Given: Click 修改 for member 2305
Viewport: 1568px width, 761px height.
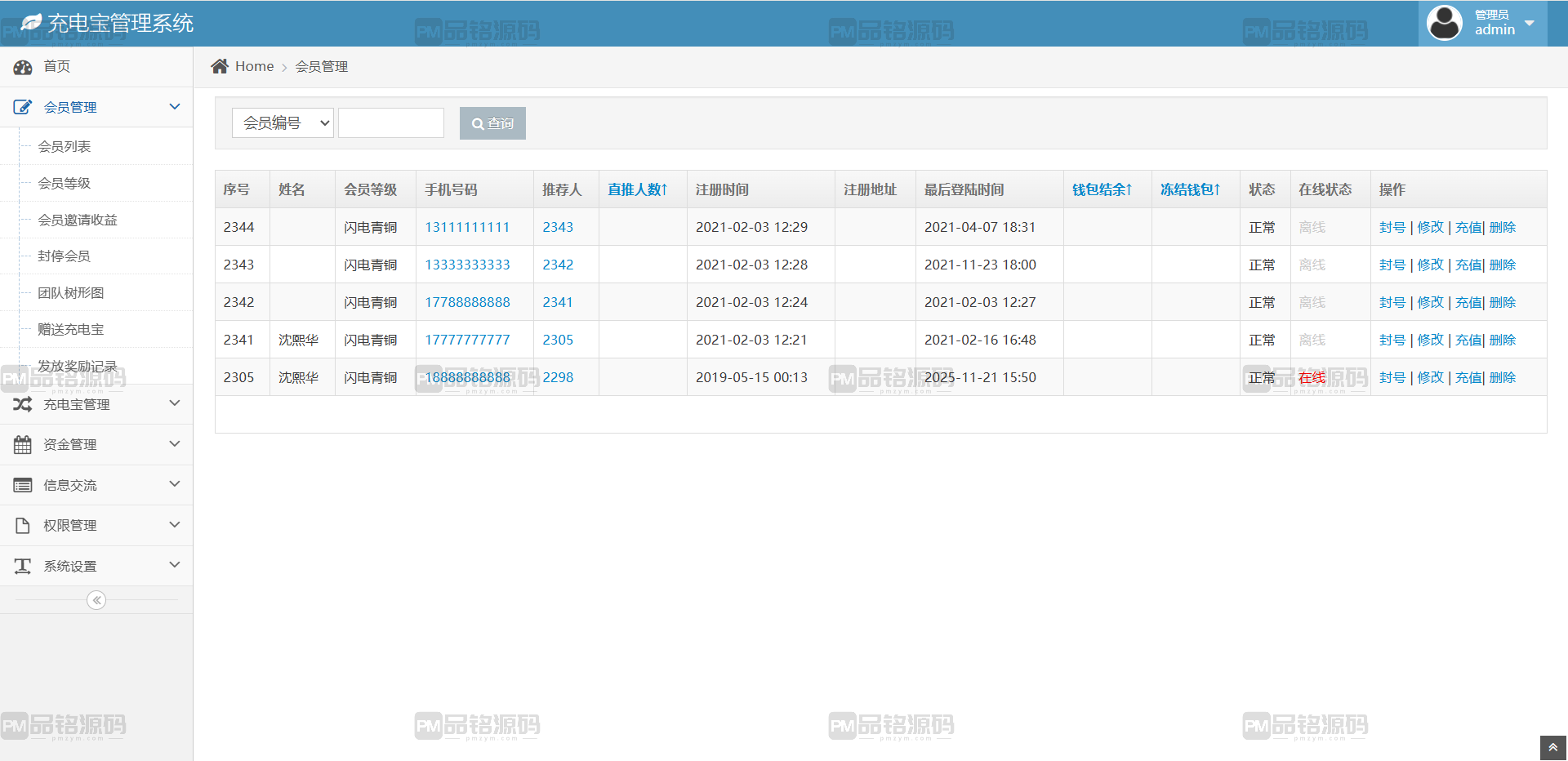Looking at the screenshot, I should click(1431, 377).
